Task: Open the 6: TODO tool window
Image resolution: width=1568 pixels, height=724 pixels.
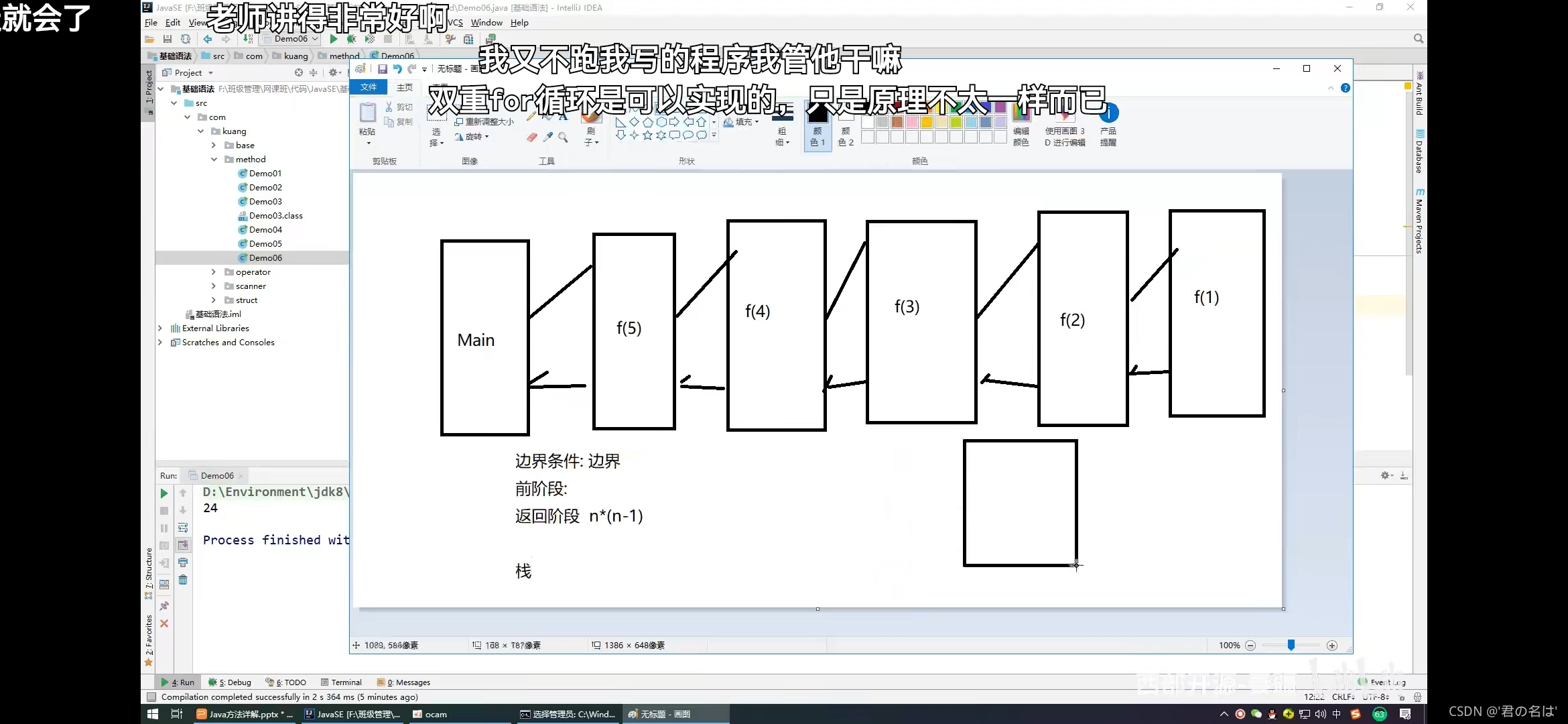Action: 285,682
